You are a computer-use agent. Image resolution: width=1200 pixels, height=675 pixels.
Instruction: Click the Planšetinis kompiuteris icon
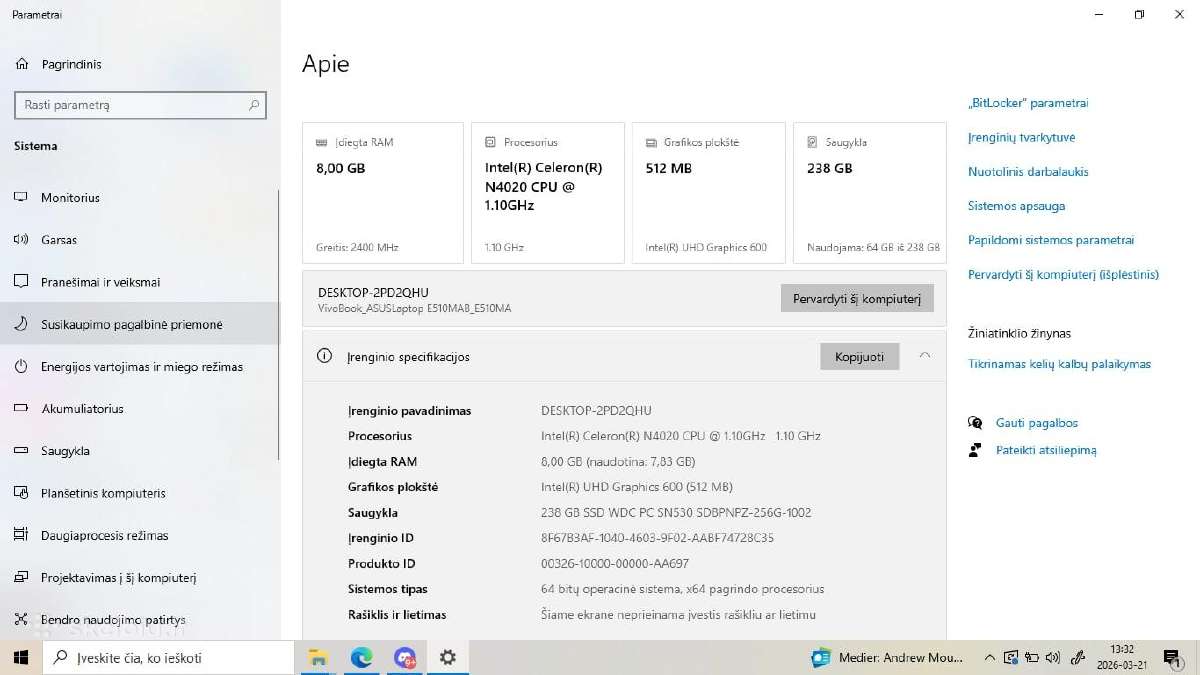[21, 493]
